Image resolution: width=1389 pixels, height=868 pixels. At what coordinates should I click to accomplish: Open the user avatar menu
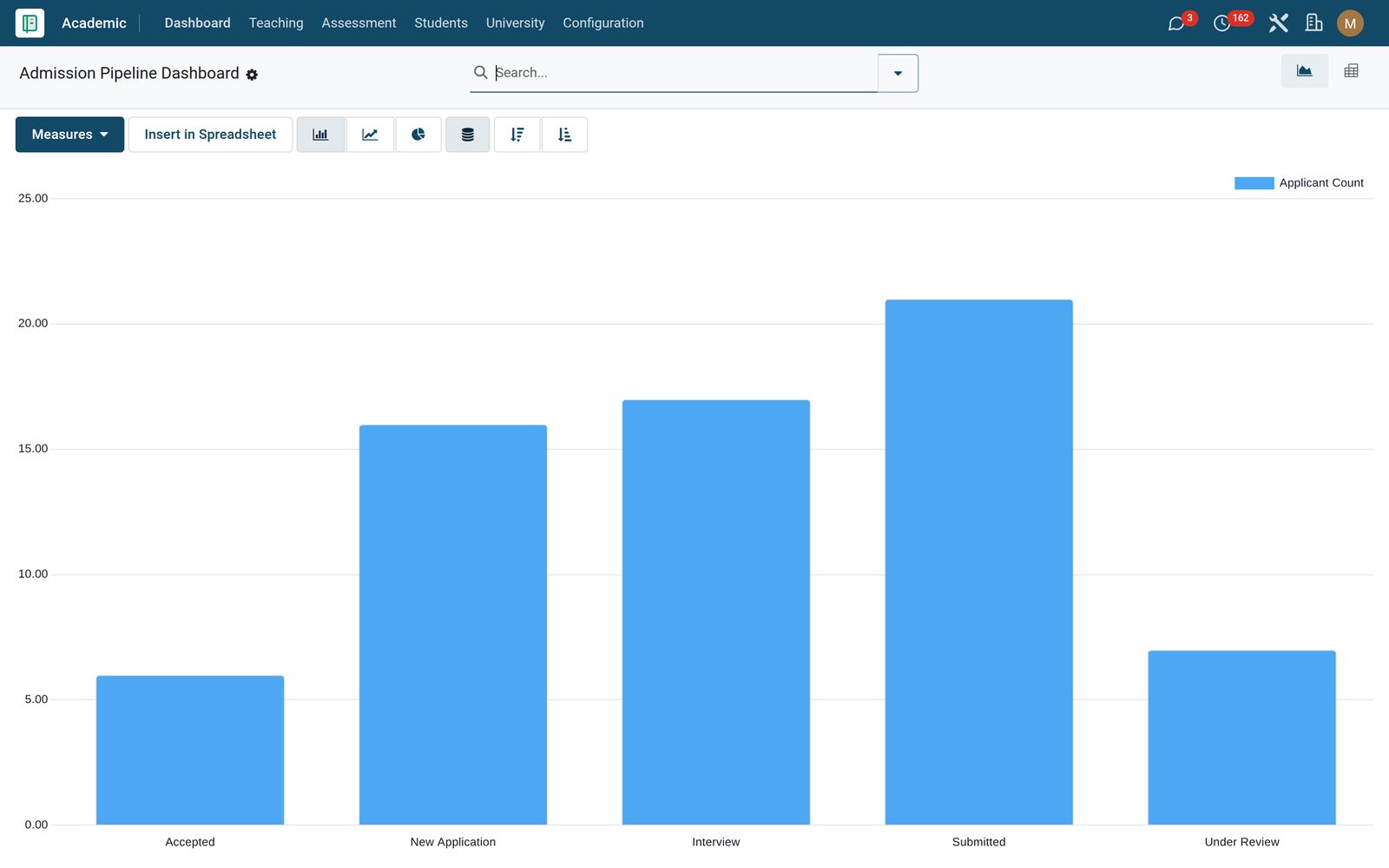(1350, 23)
